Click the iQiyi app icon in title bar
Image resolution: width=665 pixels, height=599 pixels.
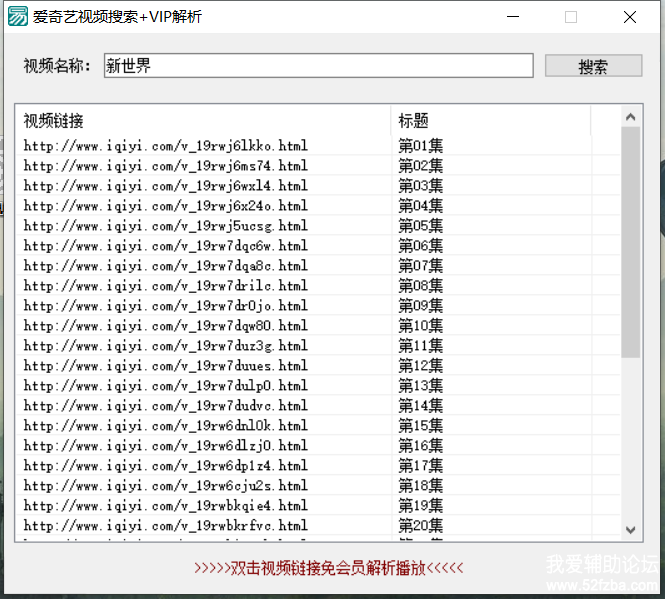click(18, 16)
